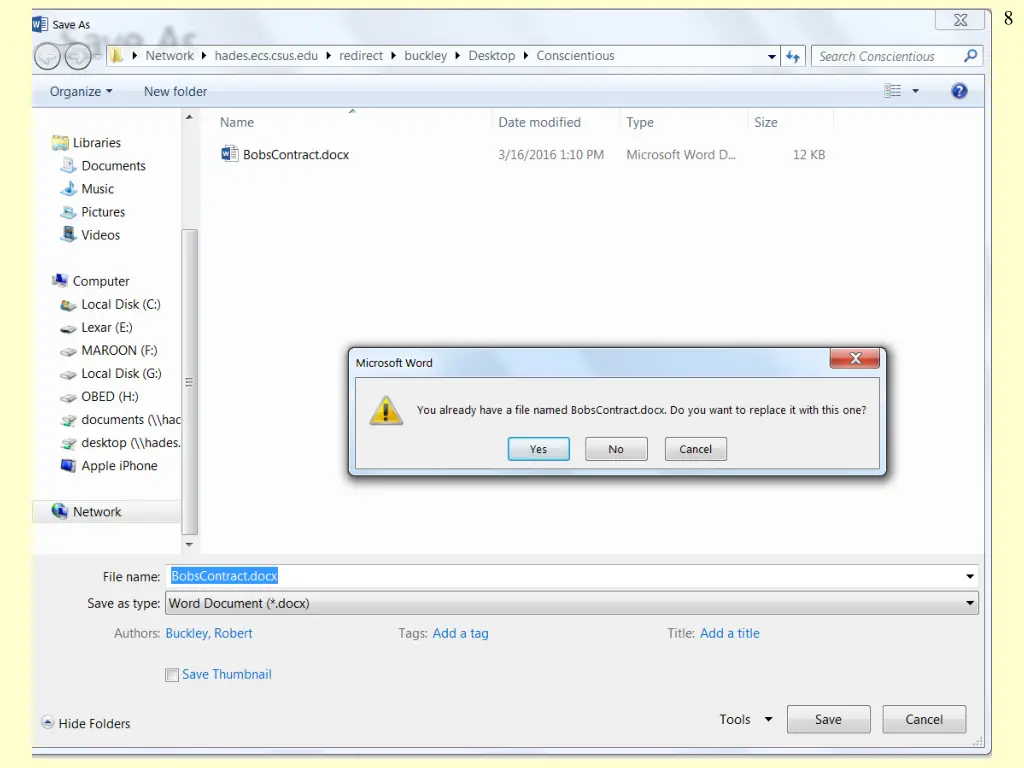Screen dimensions: 1024x768
Task: Open the Organize menu
Action: point(81,91)
